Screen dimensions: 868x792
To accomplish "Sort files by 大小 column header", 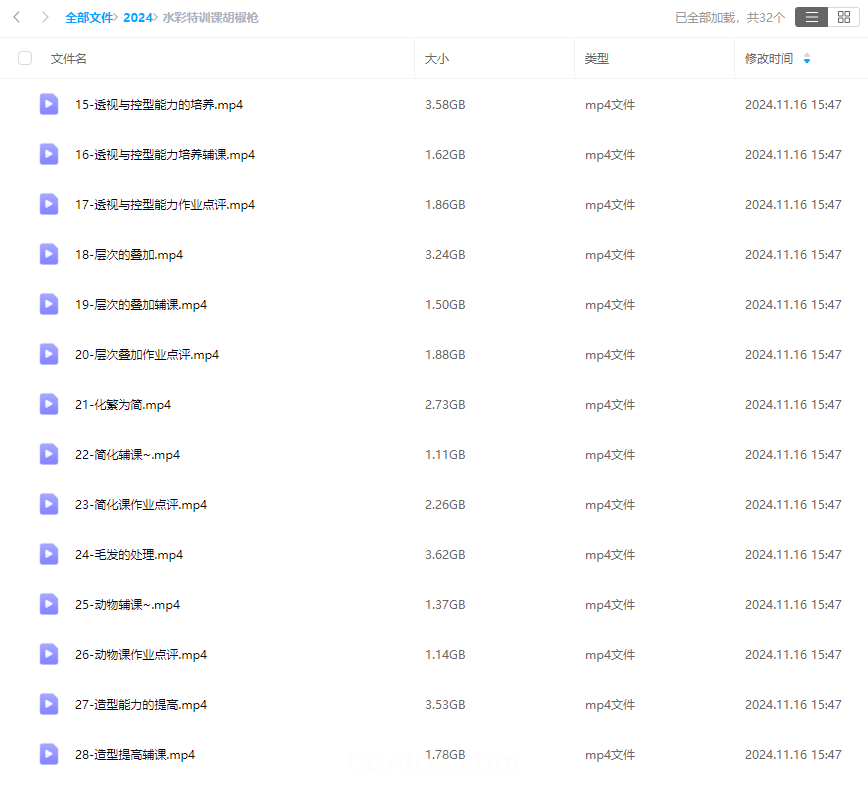I will pyautogui.click(x=437, y=59).
